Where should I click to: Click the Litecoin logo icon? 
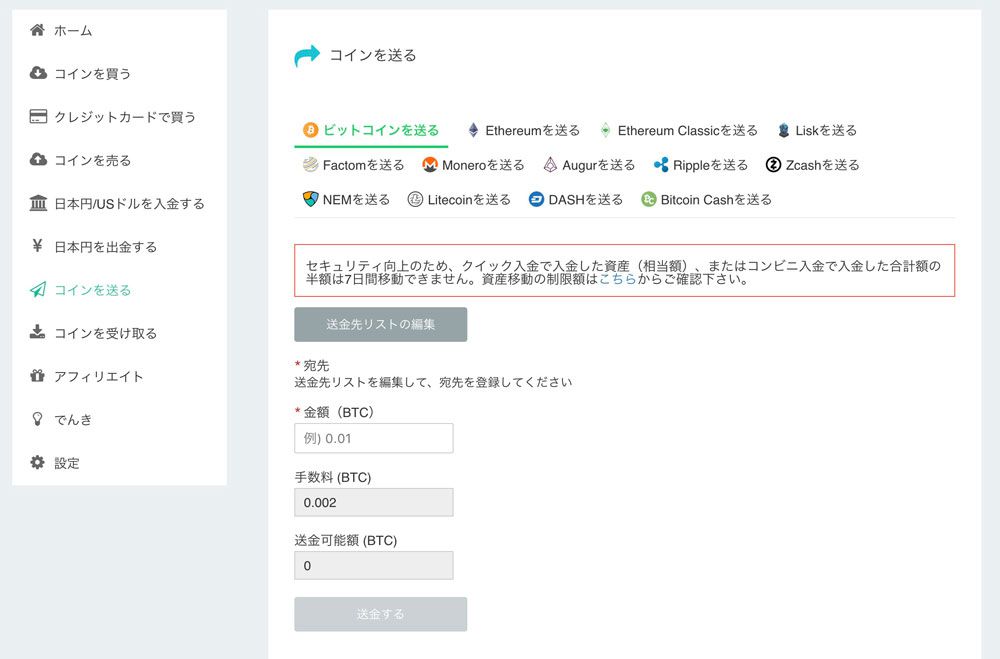(x=415, y=199)
